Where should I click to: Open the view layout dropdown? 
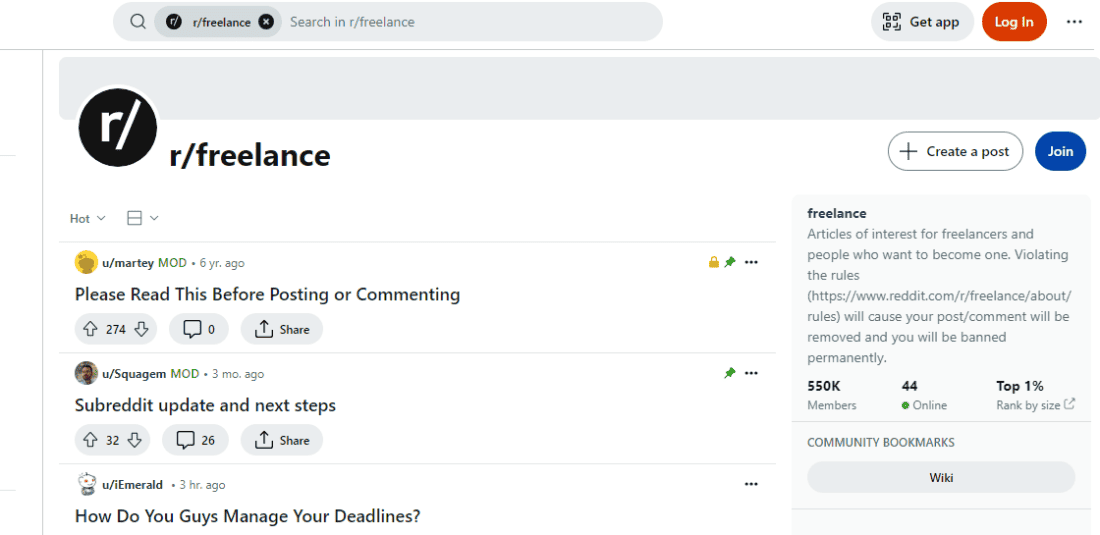[143, 219]
